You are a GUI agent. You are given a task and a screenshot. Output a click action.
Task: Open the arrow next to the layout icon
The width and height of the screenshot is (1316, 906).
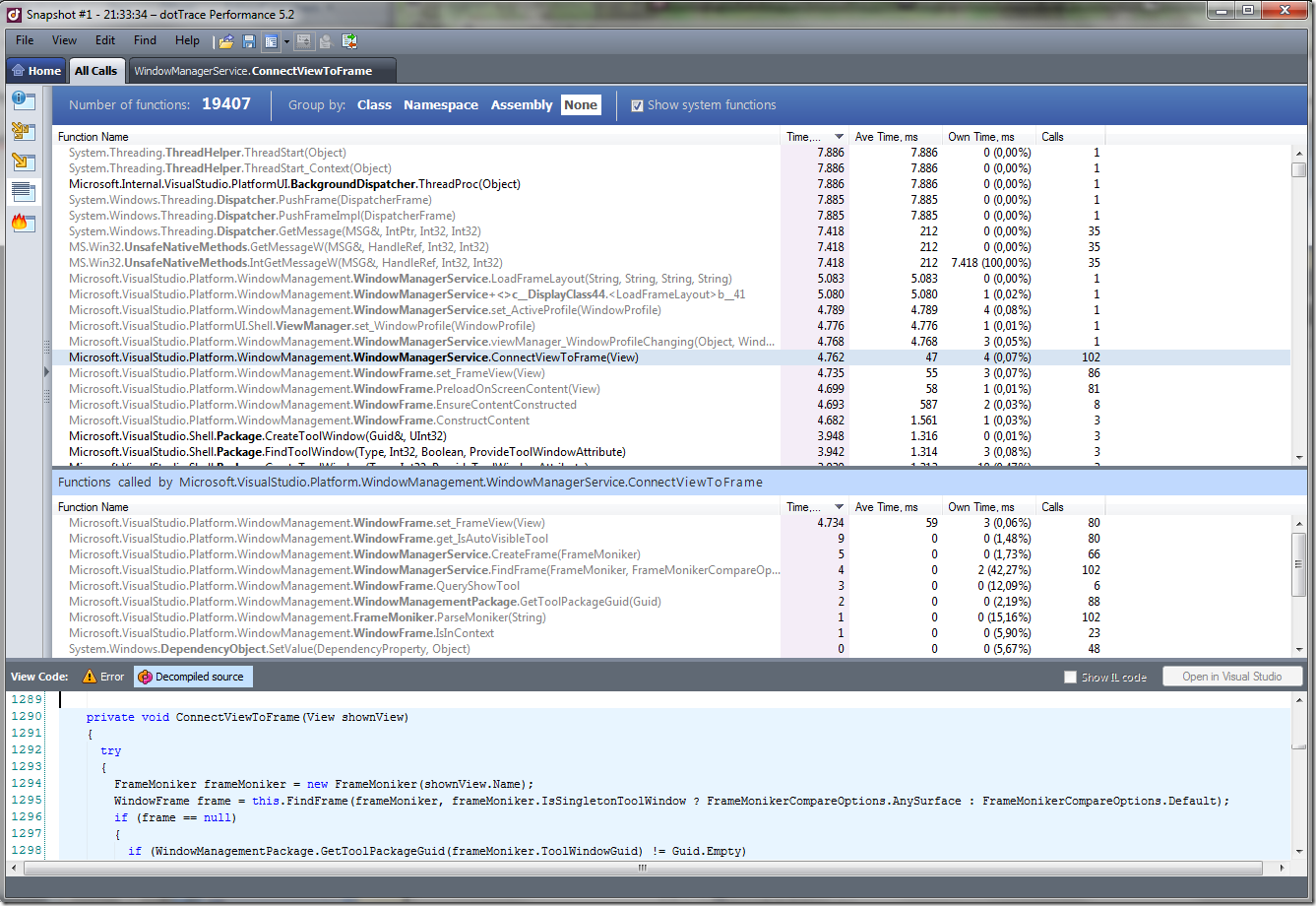[286, 41]
